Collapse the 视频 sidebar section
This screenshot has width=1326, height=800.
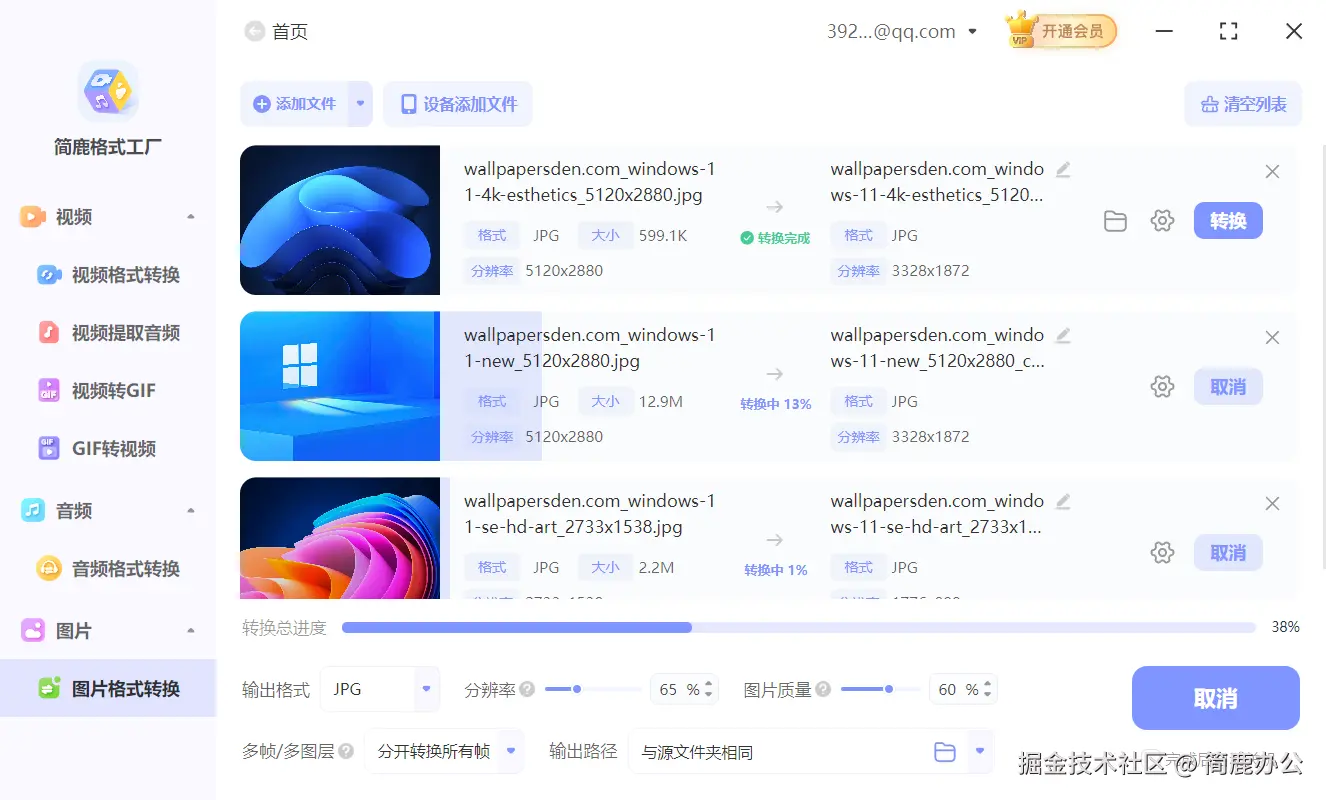click(x=190, y=216)
